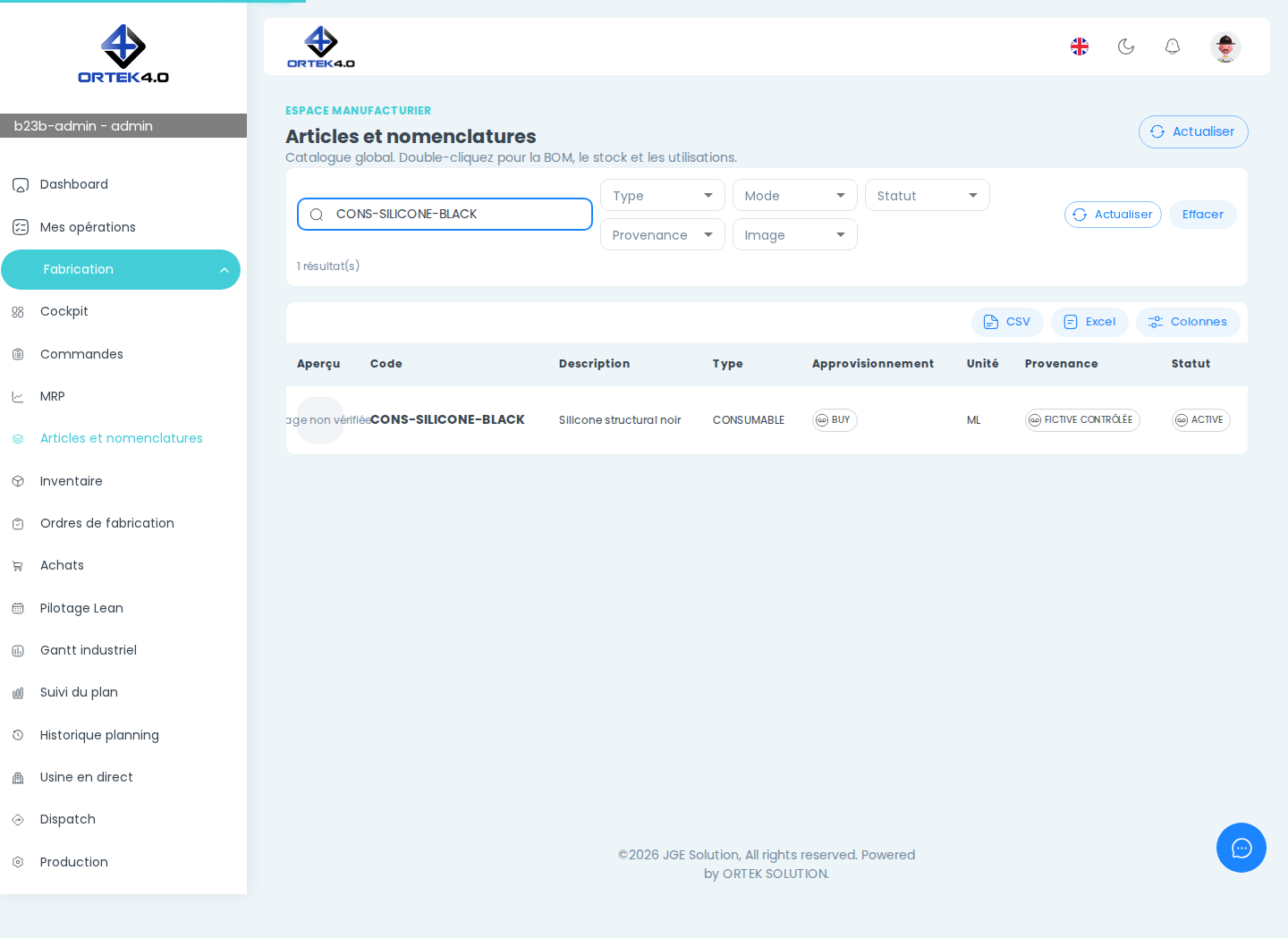The width and height of the screenshot is (1288, 938).
Task: Expand the Statut filter dropdown
Action: pyautogui.click(x=928, y=195)
